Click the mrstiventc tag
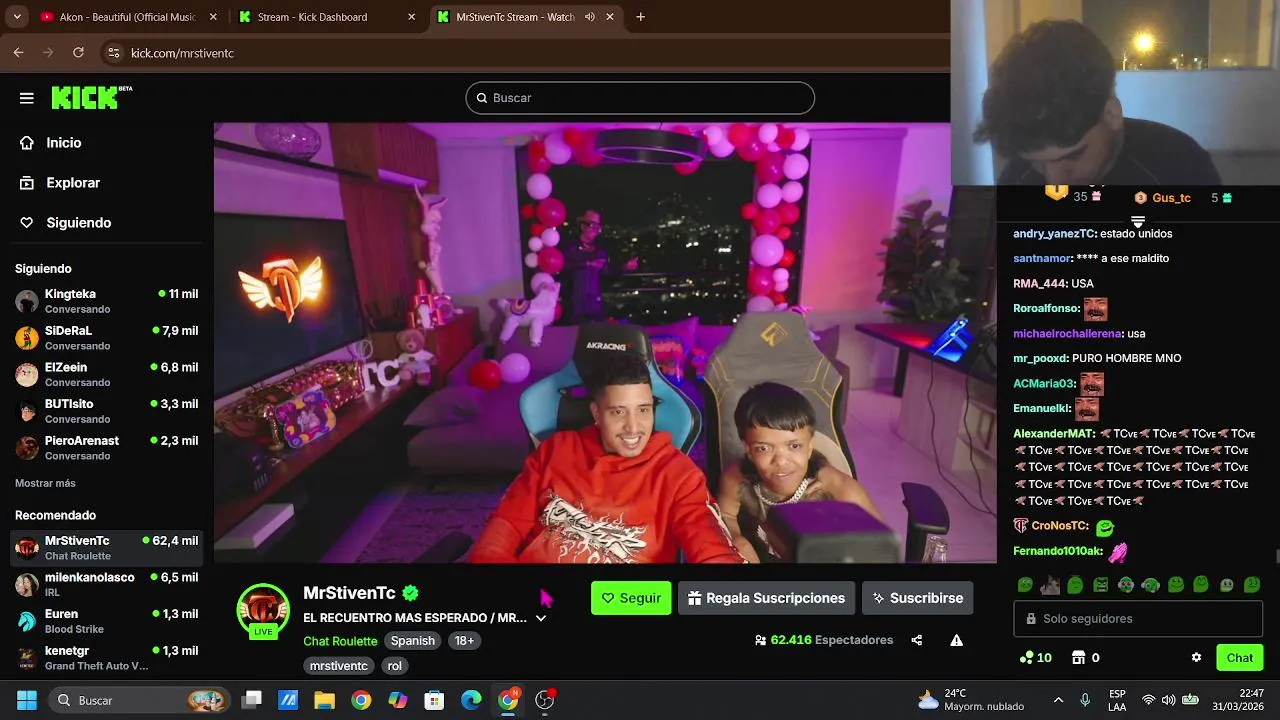The width and height of the screenshot is (1280, 720). click(339, 666)
